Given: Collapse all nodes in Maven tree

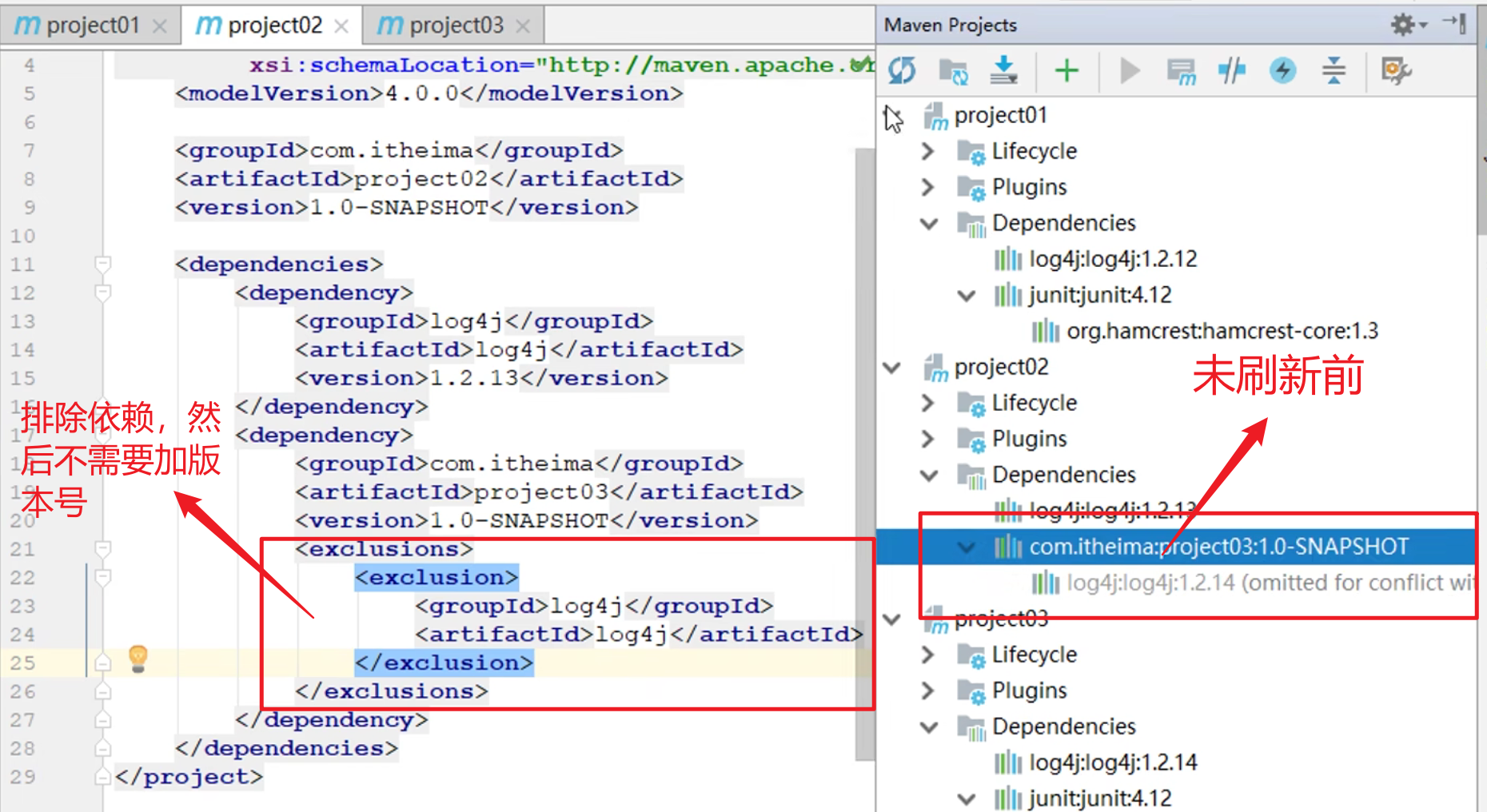Looking at the screenshot, I should tap(1334, 71).
